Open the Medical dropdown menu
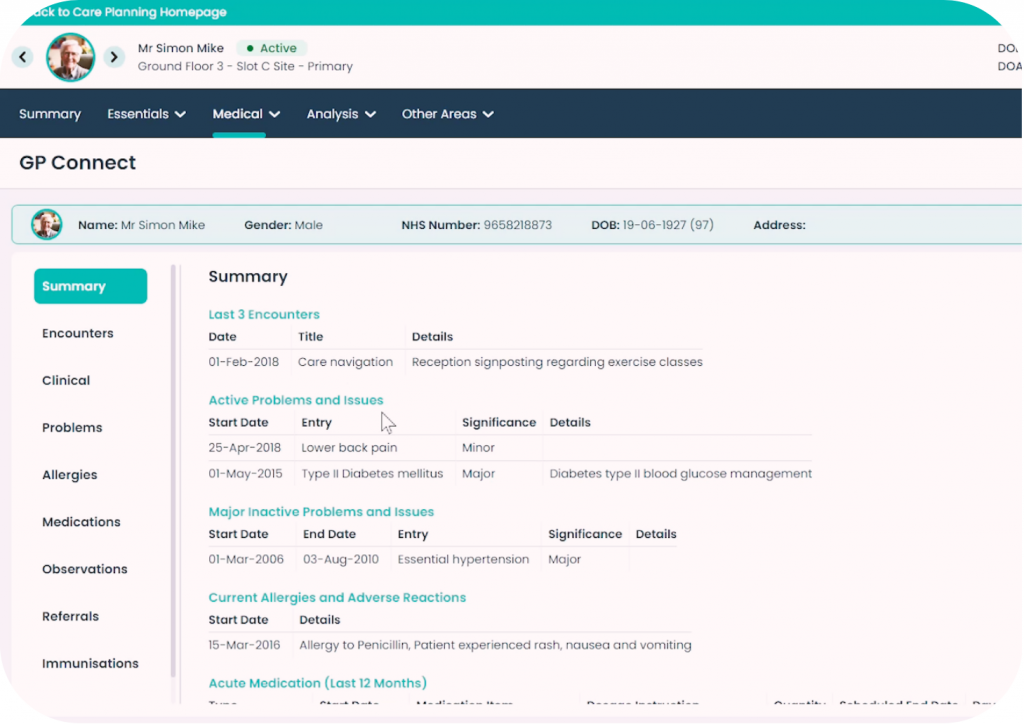The width and height of the screenshot is (1024, 724). click(x=245, y=113)
